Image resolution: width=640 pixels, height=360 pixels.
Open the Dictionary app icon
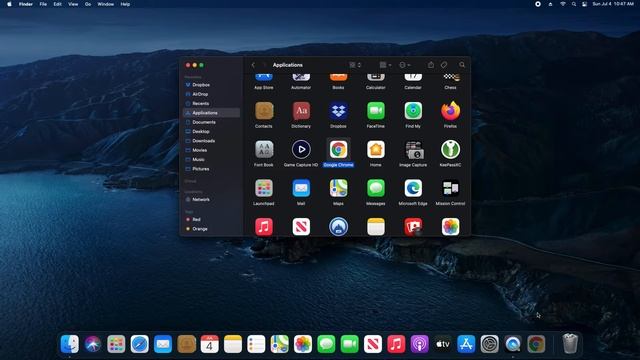(301, 111)
